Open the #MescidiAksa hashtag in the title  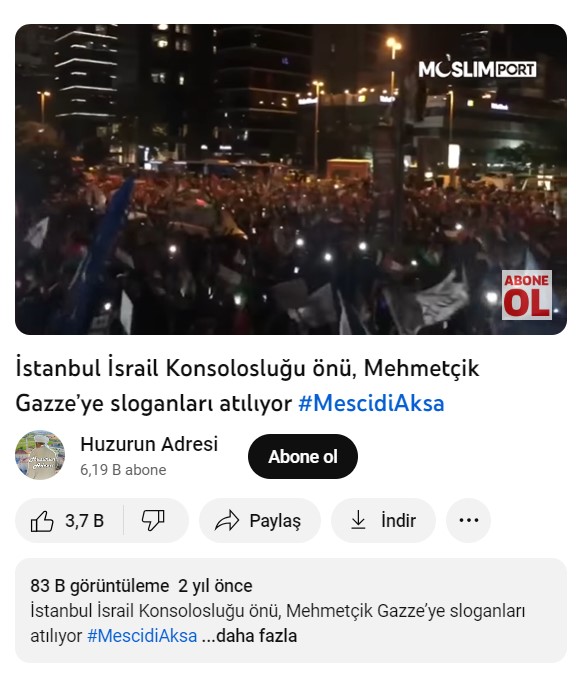point(371,403)
